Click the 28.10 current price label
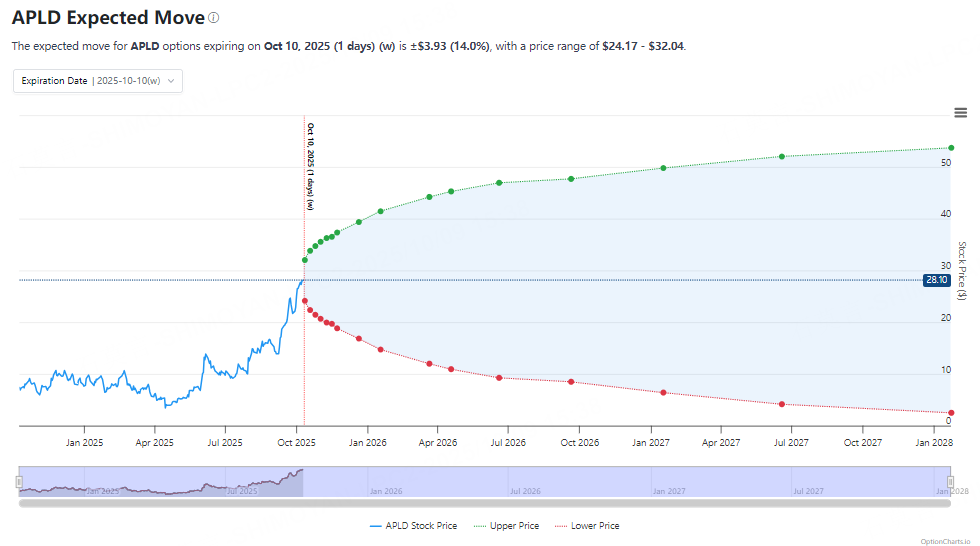The height and width of the screenshot is (546, 980). click(936, 280)
